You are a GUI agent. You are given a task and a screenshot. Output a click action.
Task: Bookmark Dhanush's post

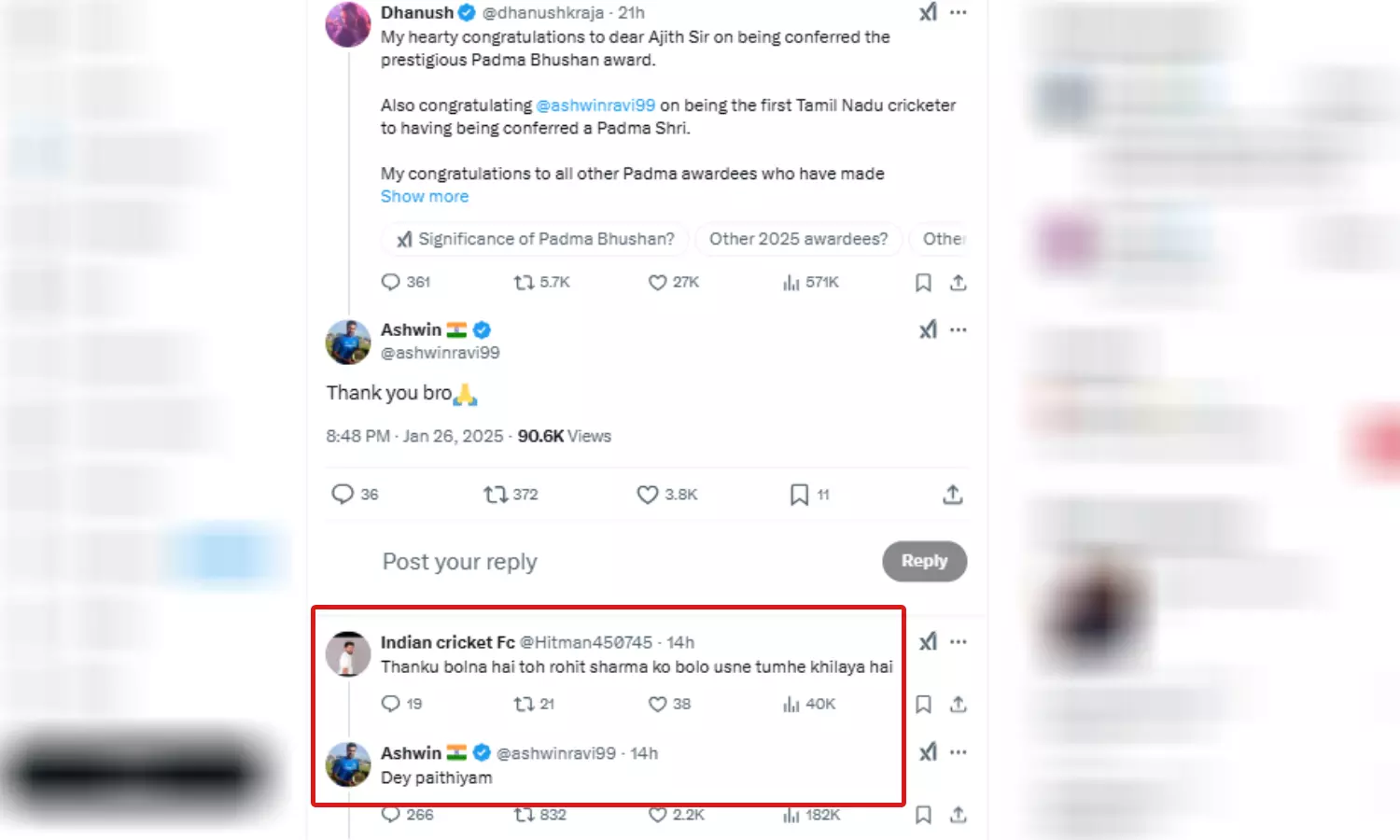tap(923, 283)
